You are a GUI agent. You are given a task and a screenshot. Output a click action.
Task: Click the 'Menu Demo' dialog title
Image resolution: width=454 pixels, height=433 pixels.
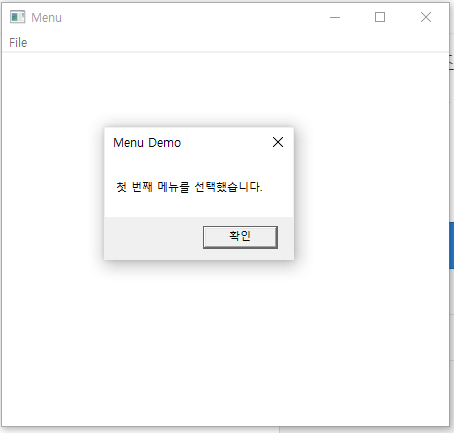[147, 143]
